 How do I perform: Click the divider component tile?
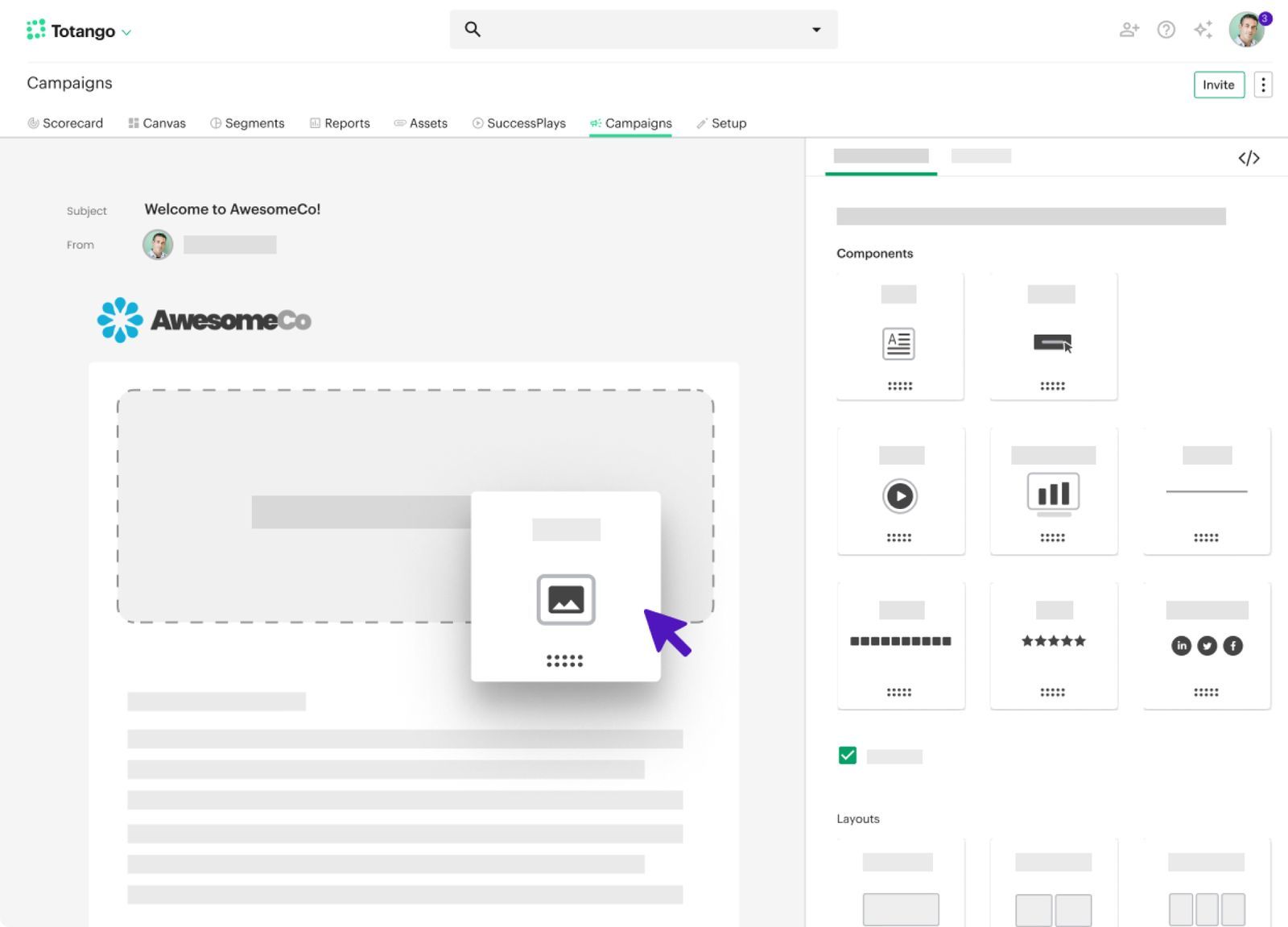pos(1205,491)
